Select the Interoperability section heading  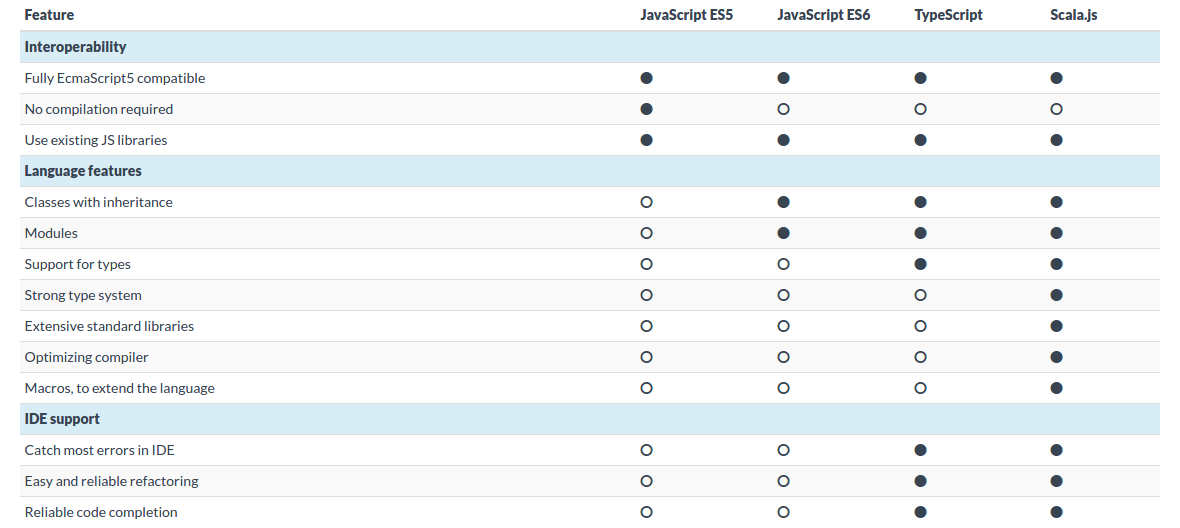pyautogui.click(x=75, y=47)
